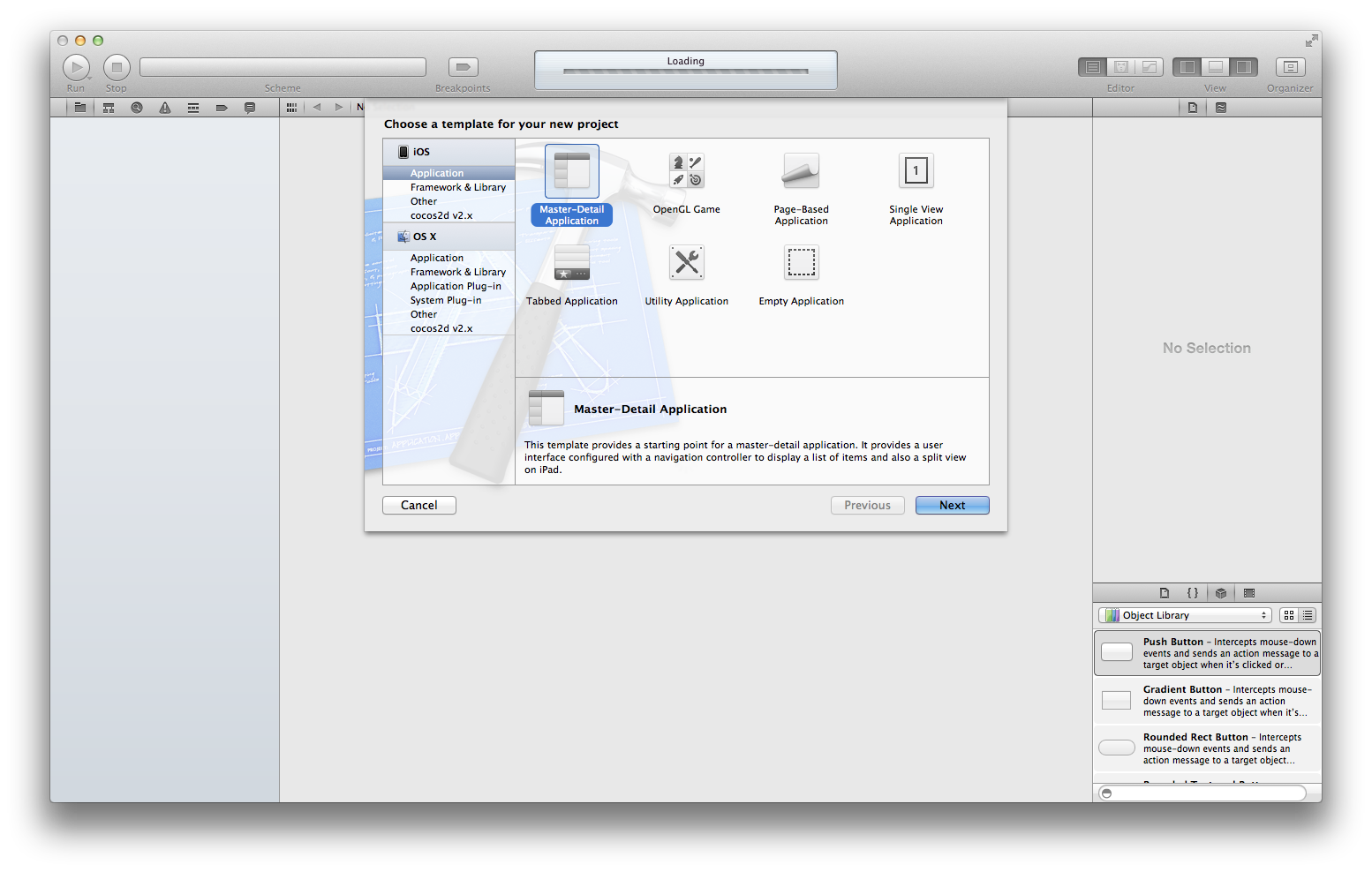Select Push Button in the Object Library

(x=1207, y=653)
